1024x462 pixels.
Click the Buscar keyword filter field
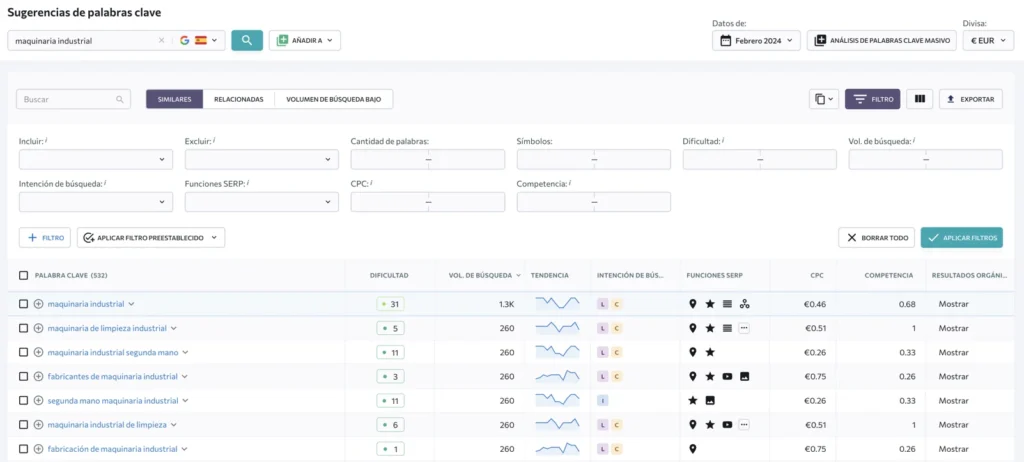click(x=73, y=99)
